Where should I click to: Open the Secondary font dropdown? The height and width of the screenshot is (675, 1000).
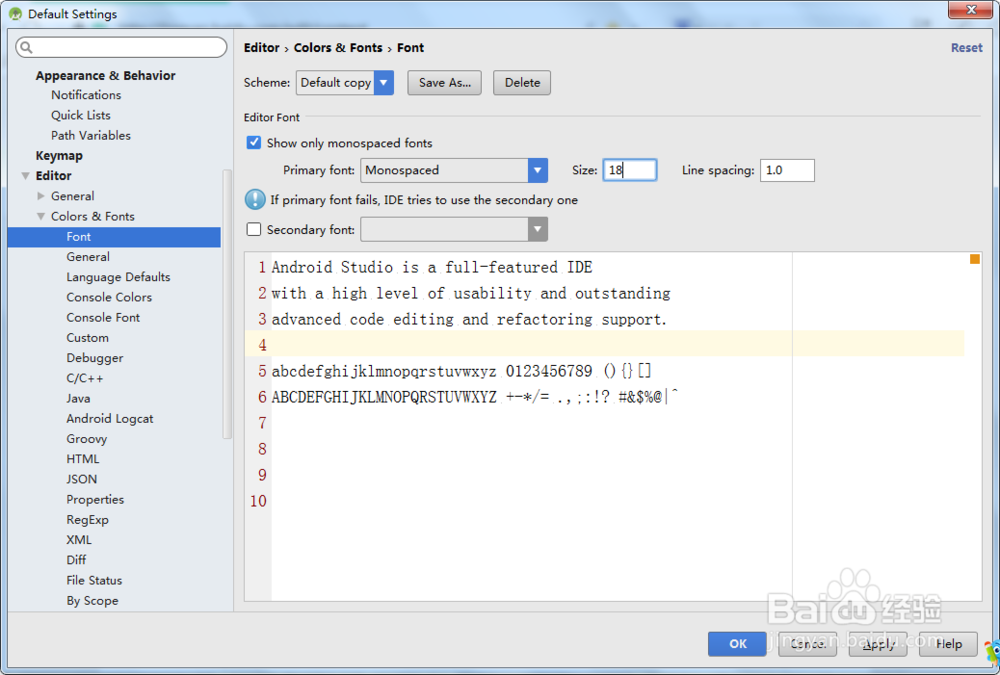pos(538,229)
